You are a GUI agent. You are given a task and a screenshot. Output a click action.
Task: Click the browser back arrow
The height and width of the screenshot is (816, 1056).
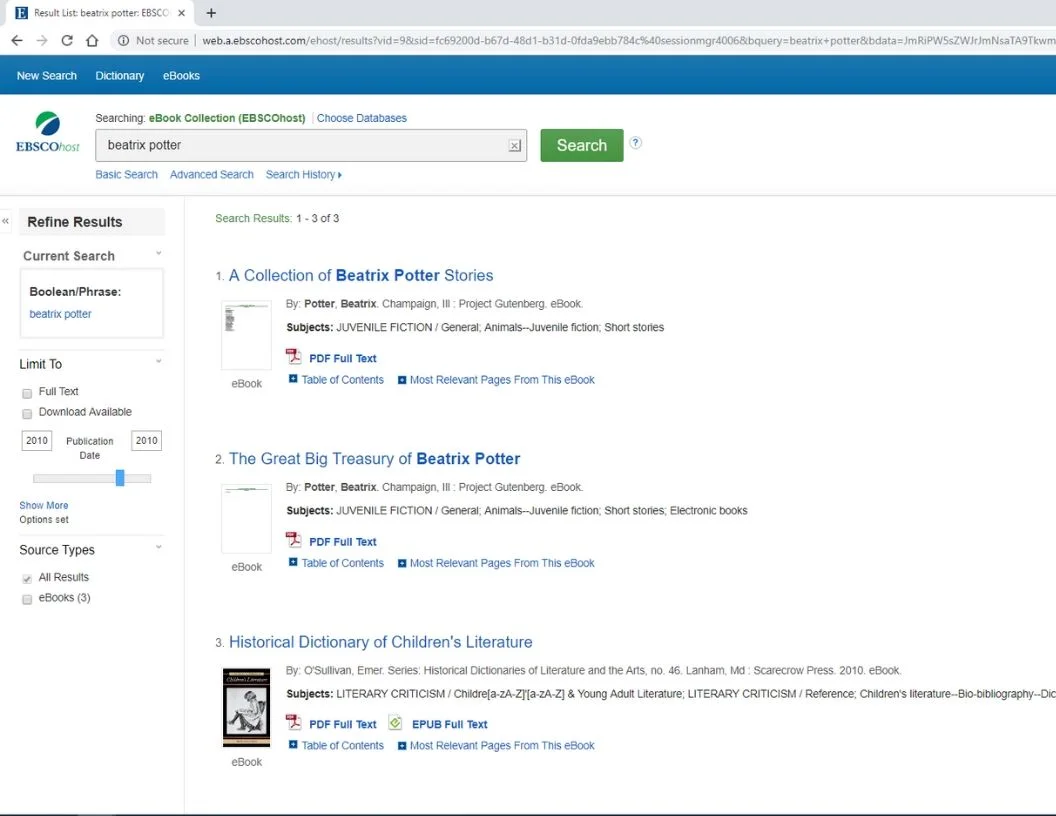[17, 40]
